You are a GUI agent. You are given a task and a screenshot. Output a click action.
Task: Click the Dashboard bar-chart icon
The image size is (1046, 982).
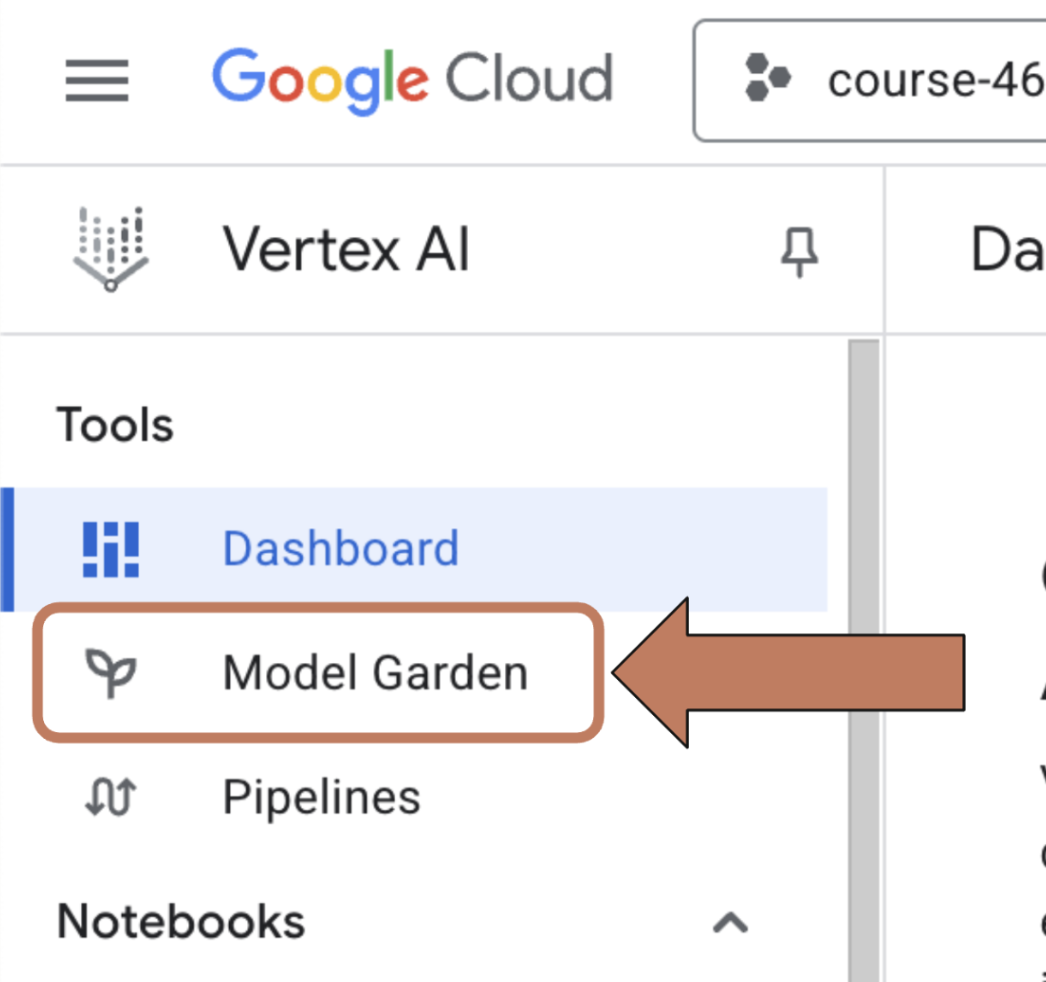(x=111, y=549)
